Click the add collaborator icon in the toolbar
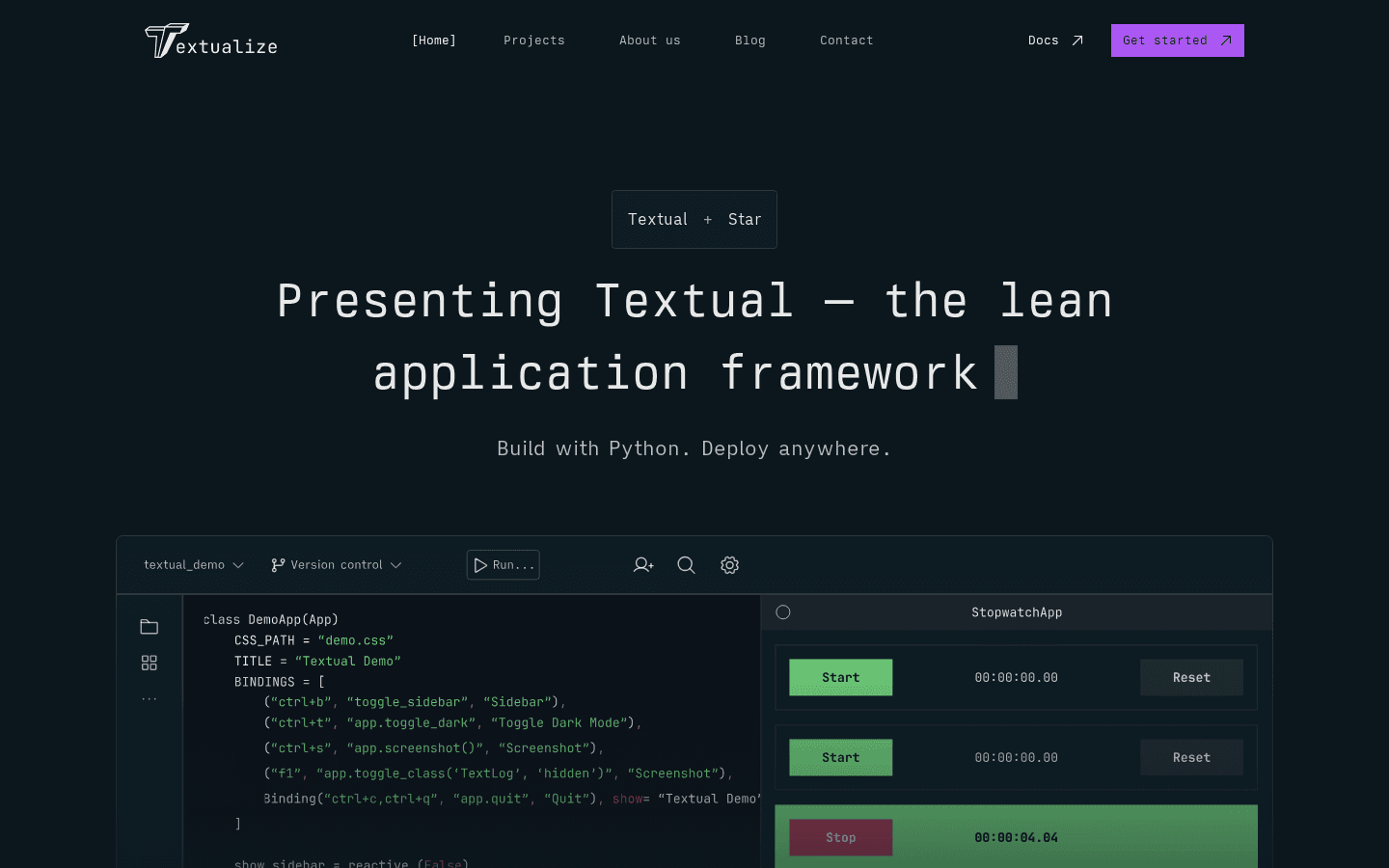1389x868 pixels. 643,565
